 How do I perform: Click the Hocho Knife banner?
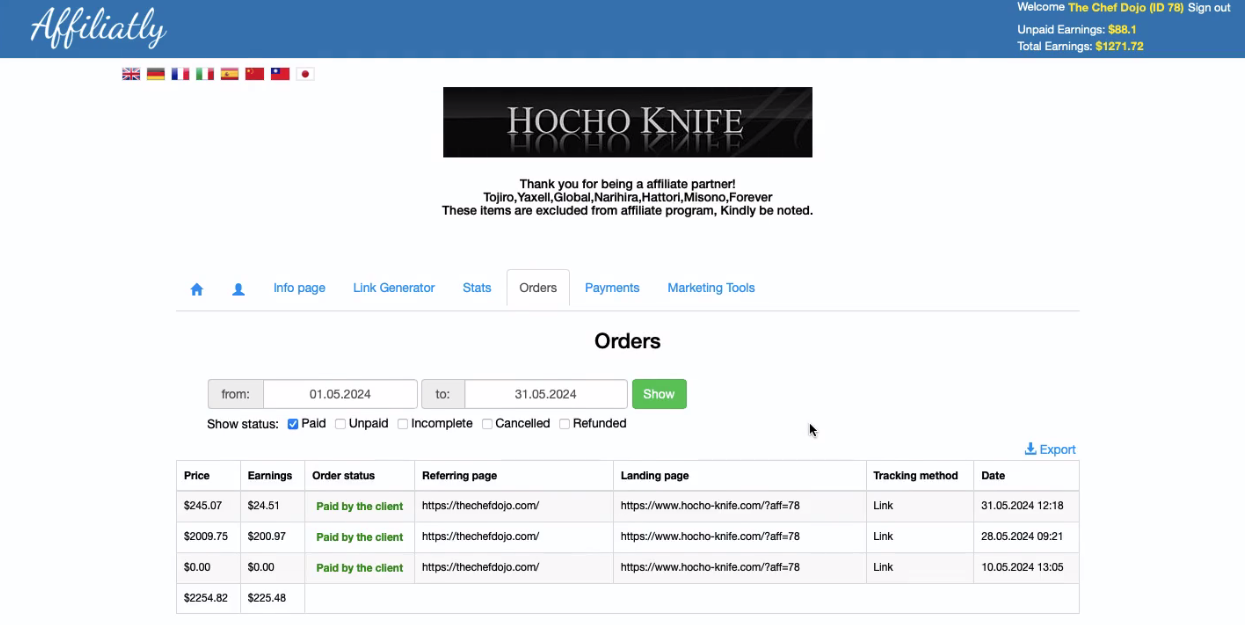[x=628, y=122]
